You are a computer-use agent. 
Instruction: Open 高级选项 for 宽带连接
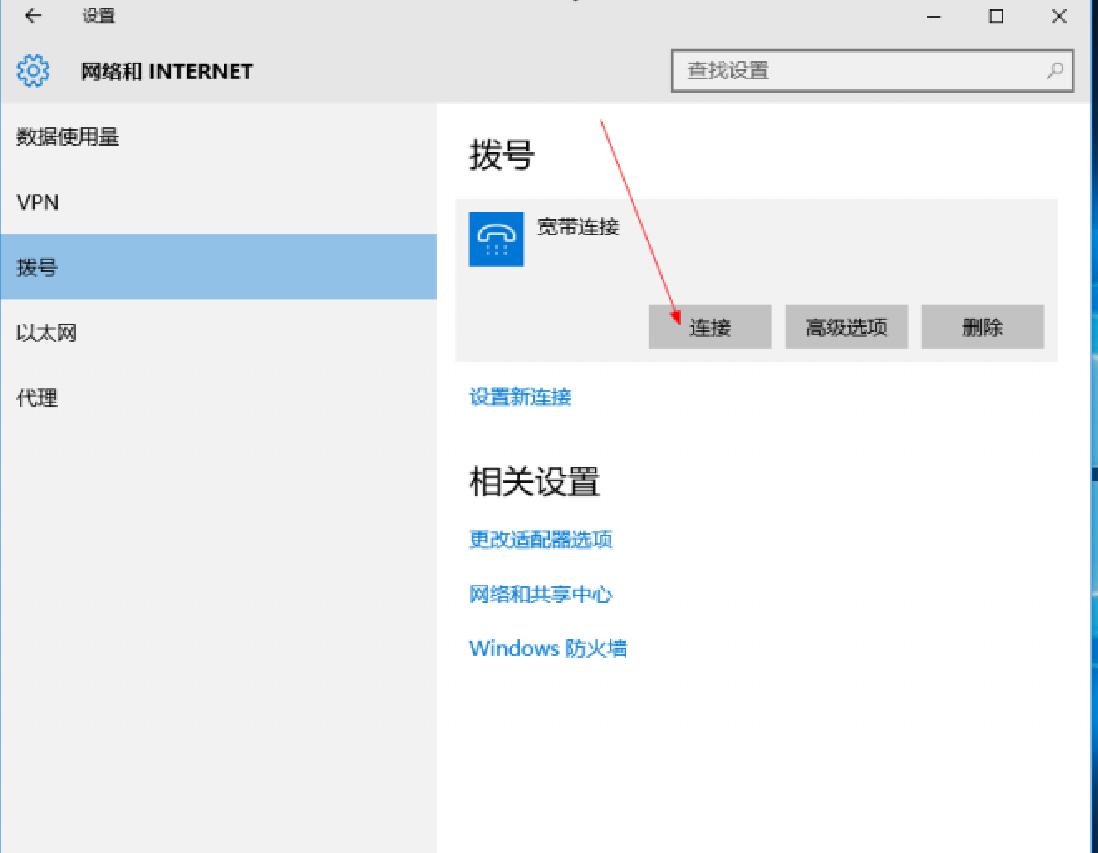pos(847,326)
